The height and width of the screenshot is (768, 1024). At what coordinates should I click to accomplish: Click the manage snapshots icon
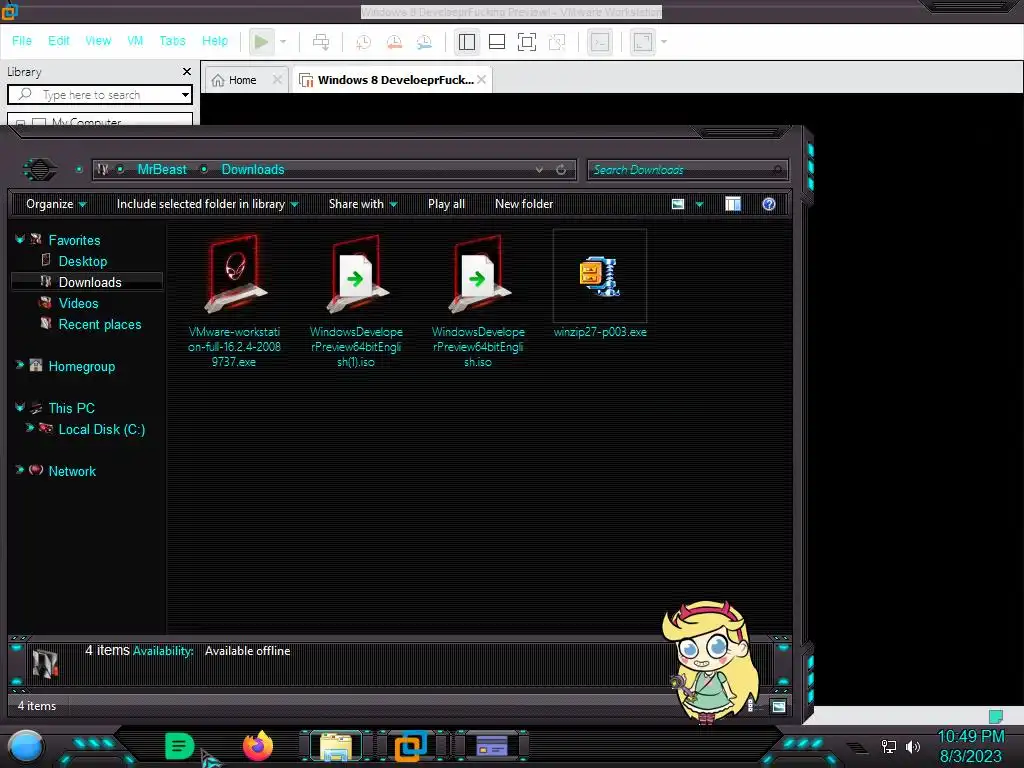pyautogui.click(x=424, y=42)
